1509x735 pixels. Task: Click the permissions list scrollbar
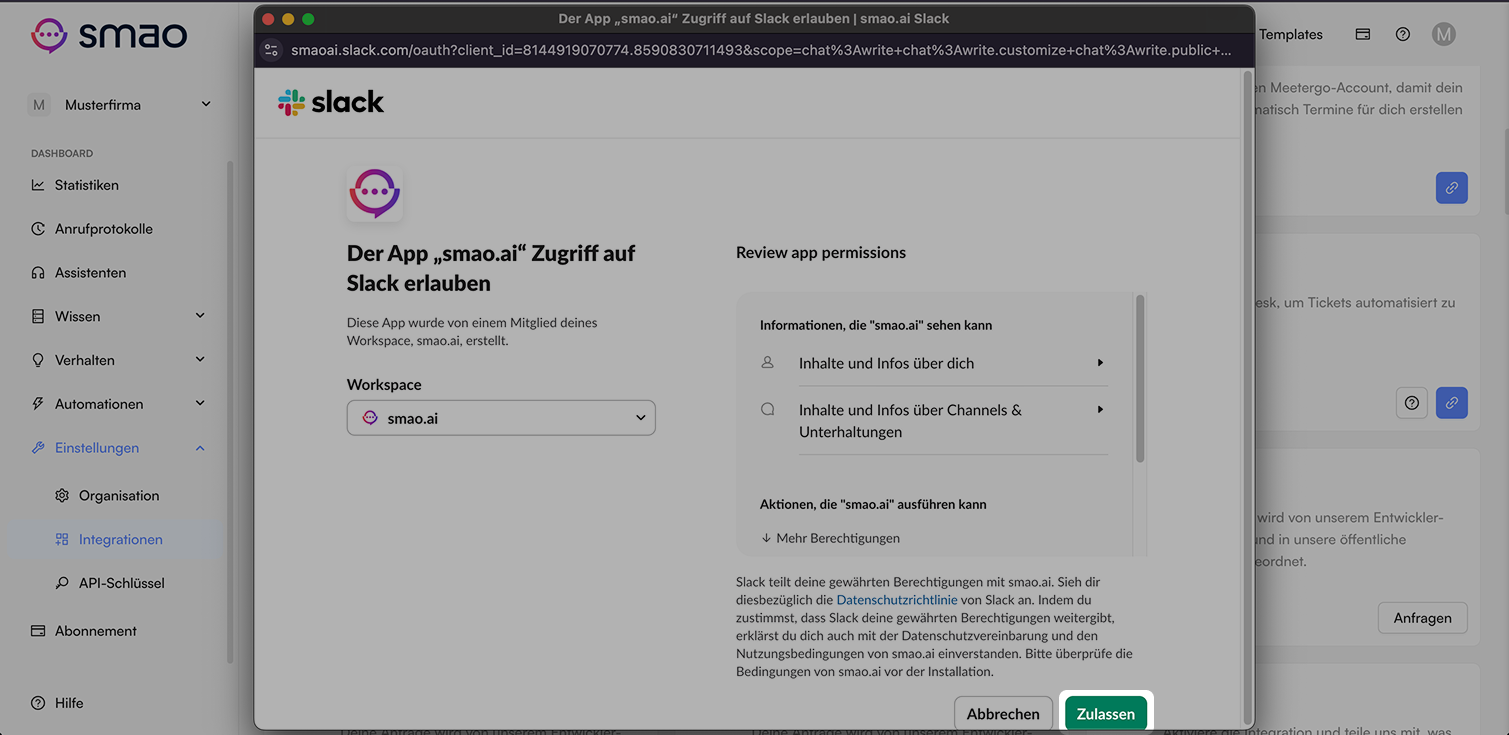click(1140, 378)
